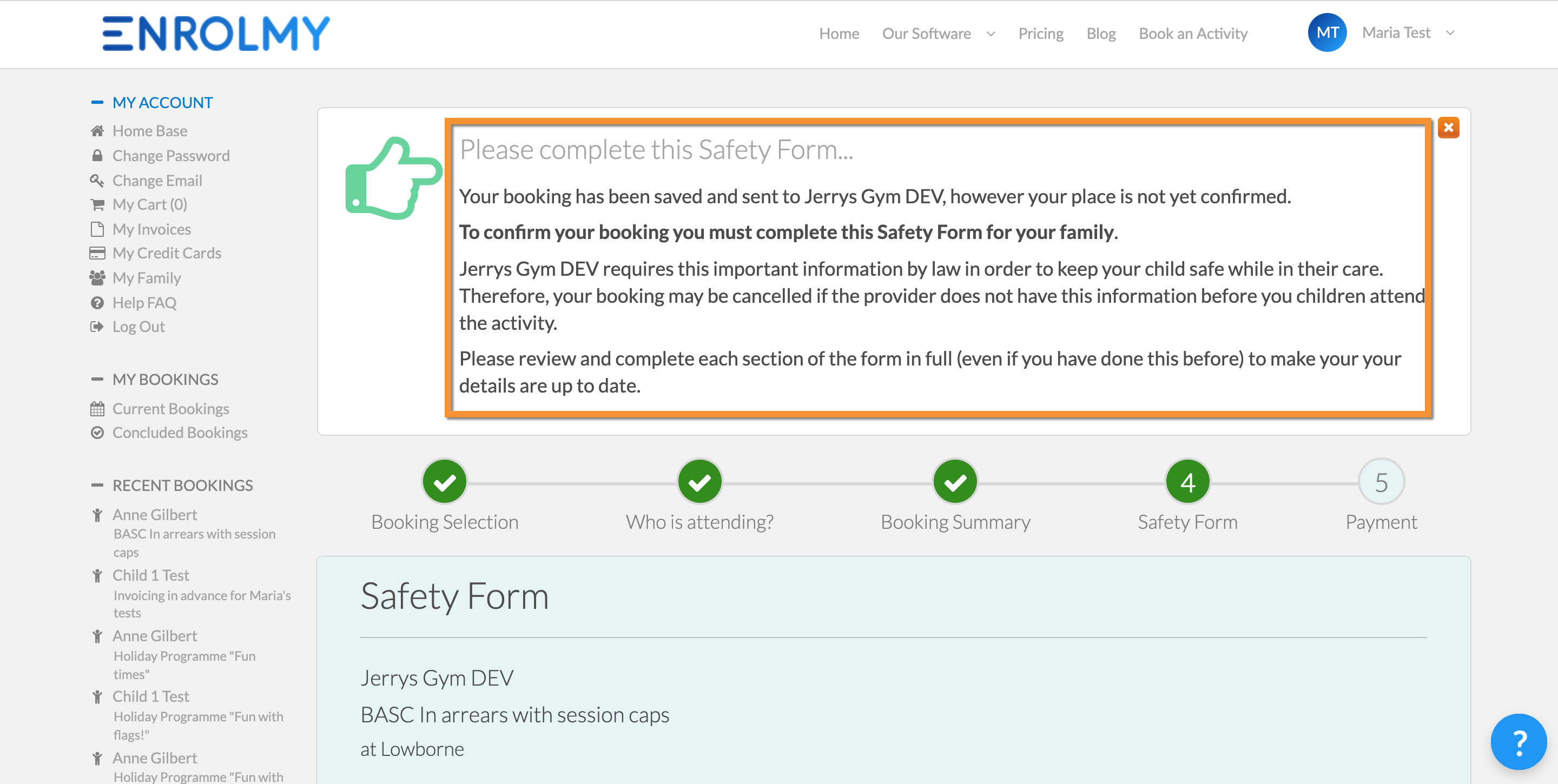Click the My Family people icon

tap(97, 277)
